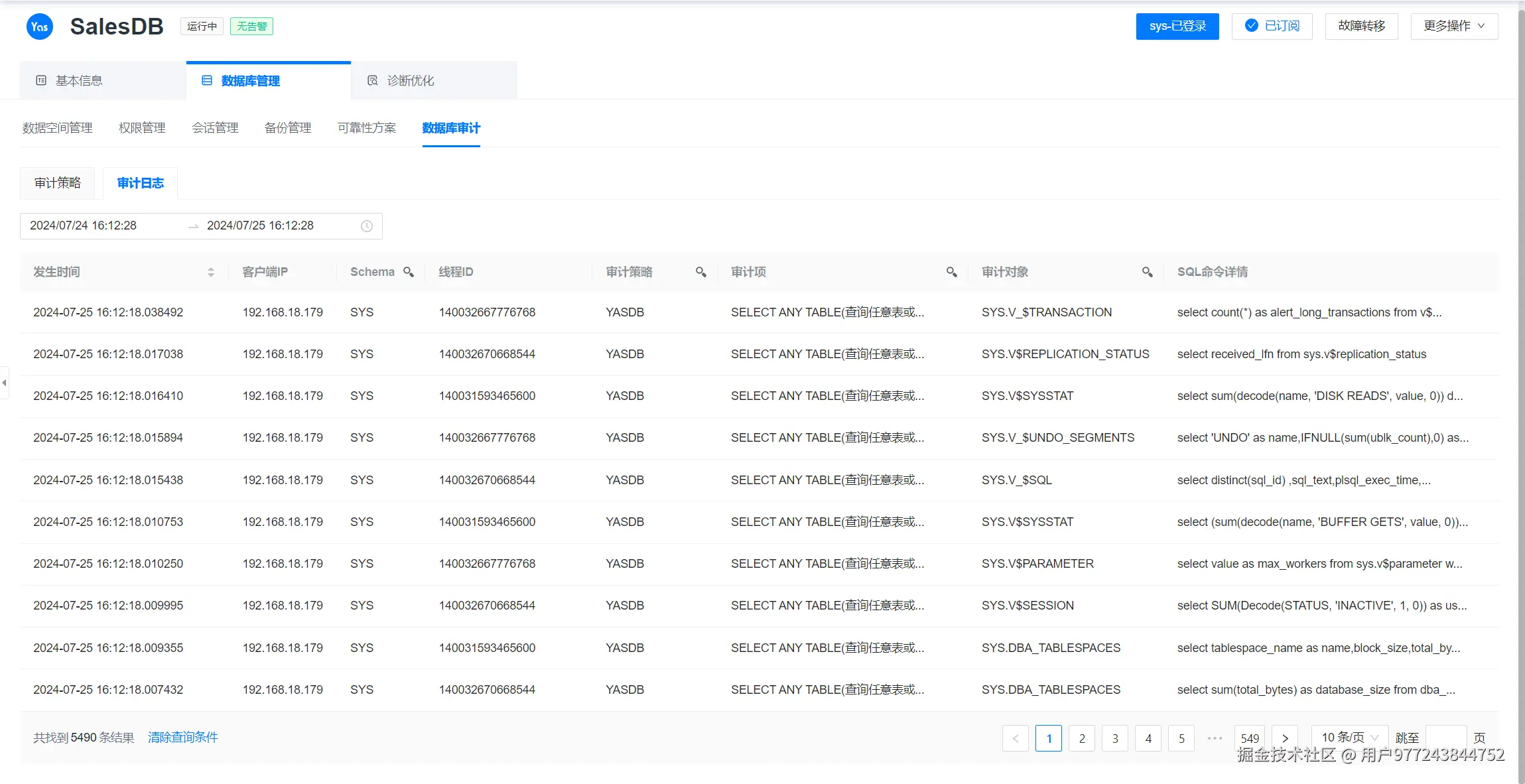Go to next page arrow in pagination
This screenshot has height=784, width=1525.
coord(1285,738)
